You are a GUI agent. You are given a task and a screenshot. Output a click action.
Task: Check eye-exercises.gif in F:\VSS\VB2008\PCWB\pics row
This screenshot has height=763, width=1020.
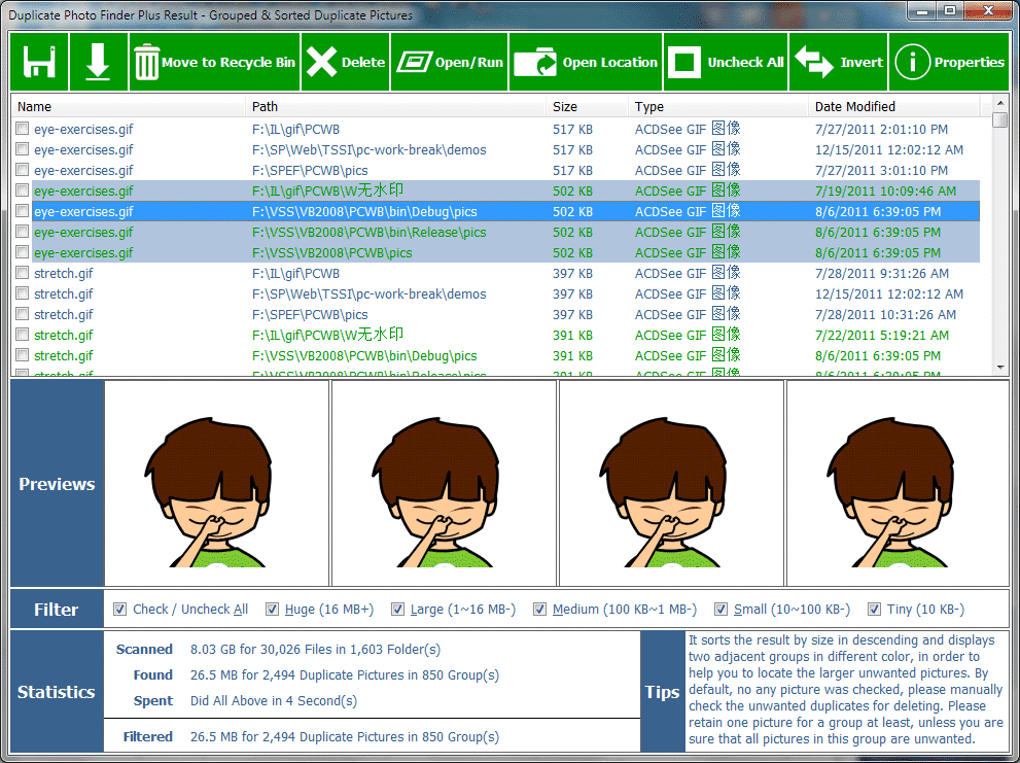coord(22,252)
